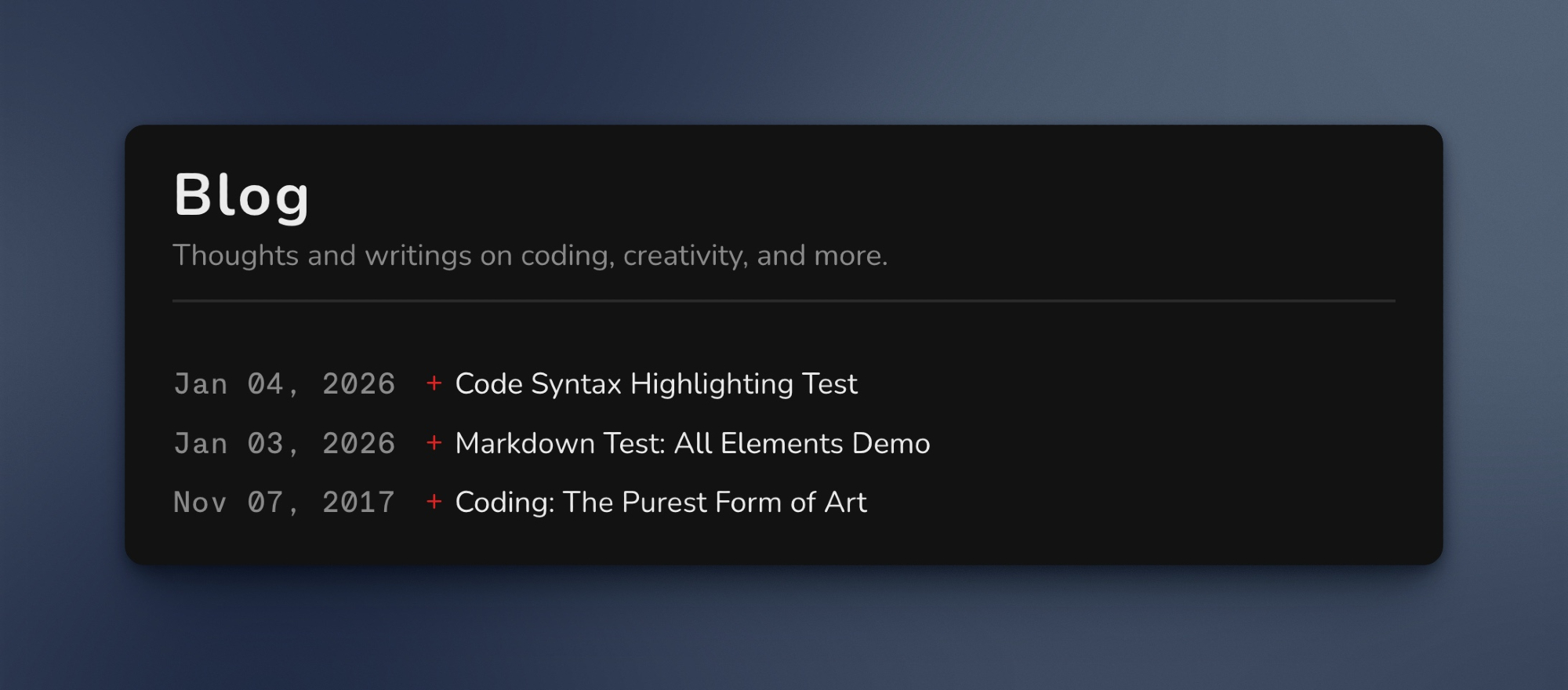
Task: Click the "Thoughts and writings" subtitle text
Action: [x=529, y=256]
